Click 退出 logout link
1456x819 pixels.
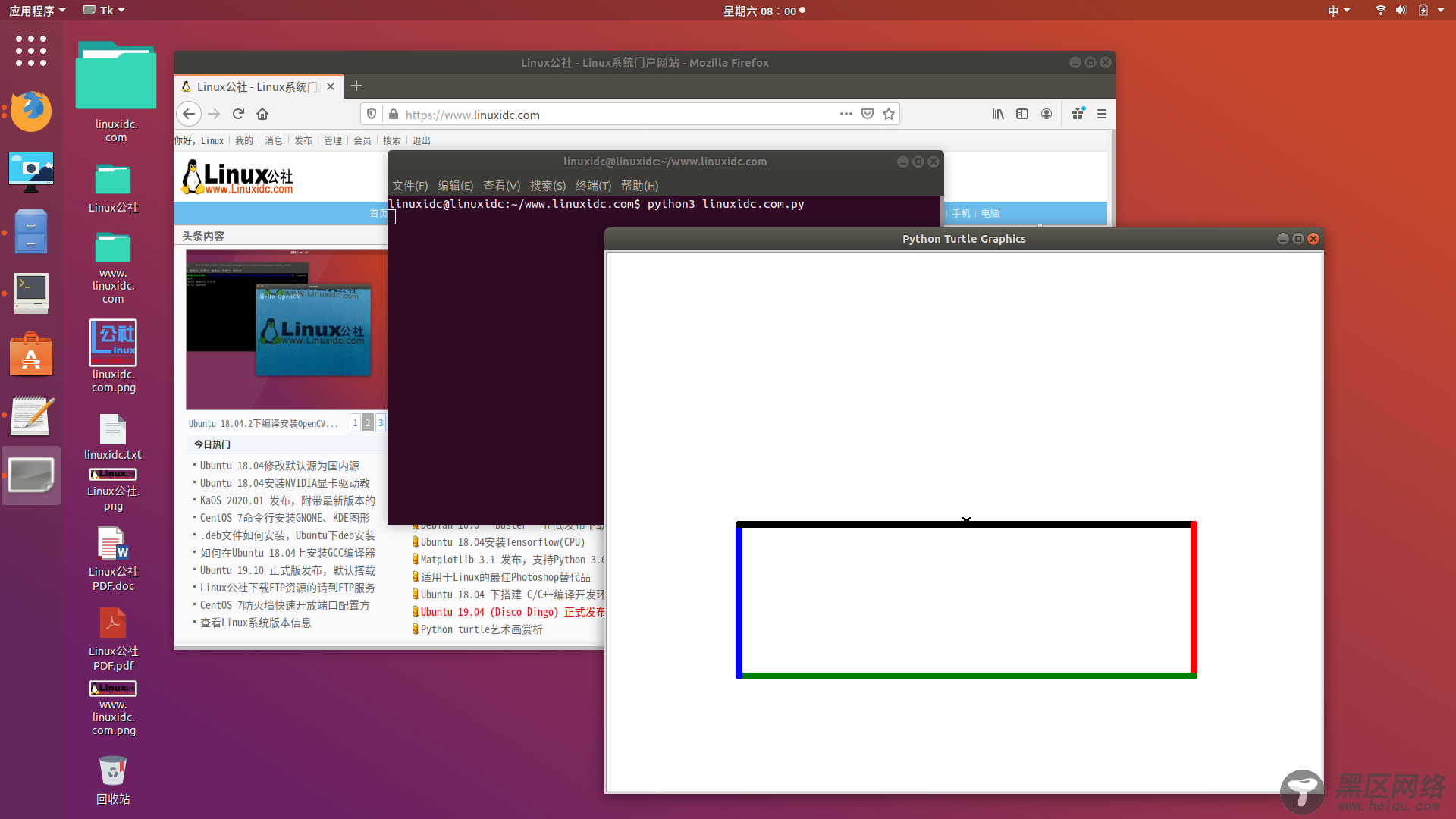tap(421, 140)
